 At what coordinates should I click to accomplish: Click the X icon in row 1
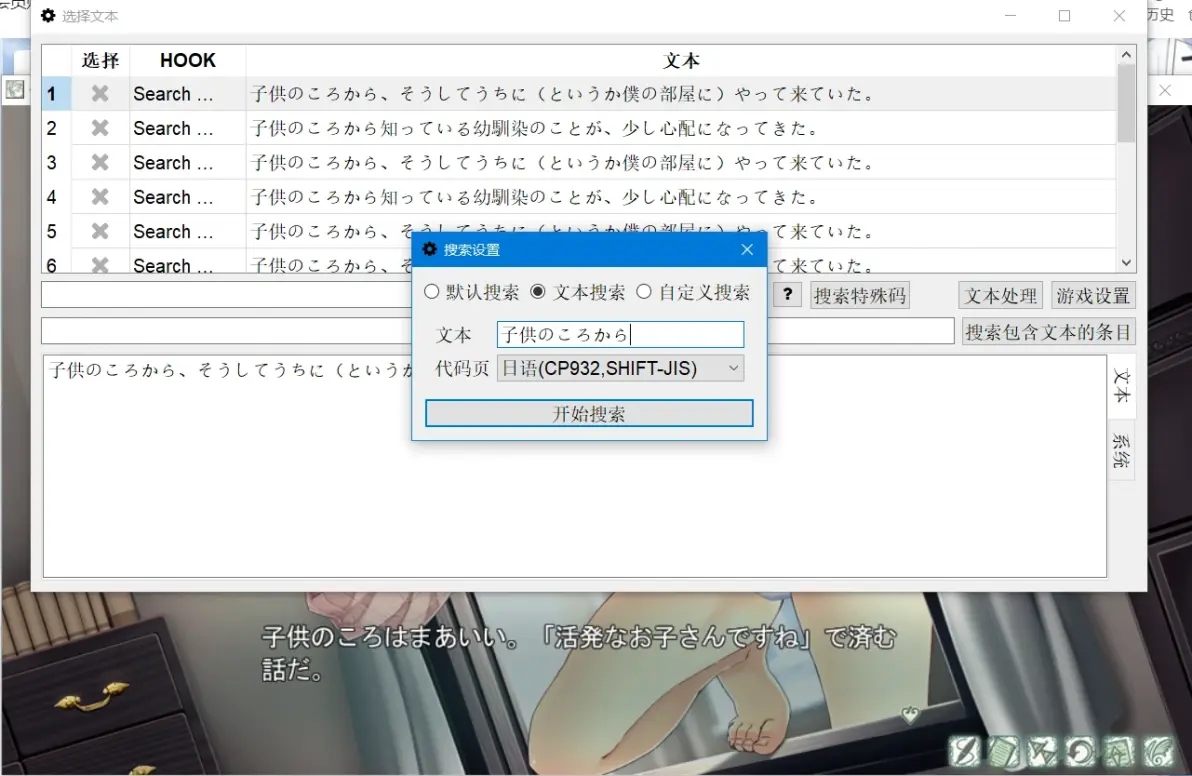[100, 94]
